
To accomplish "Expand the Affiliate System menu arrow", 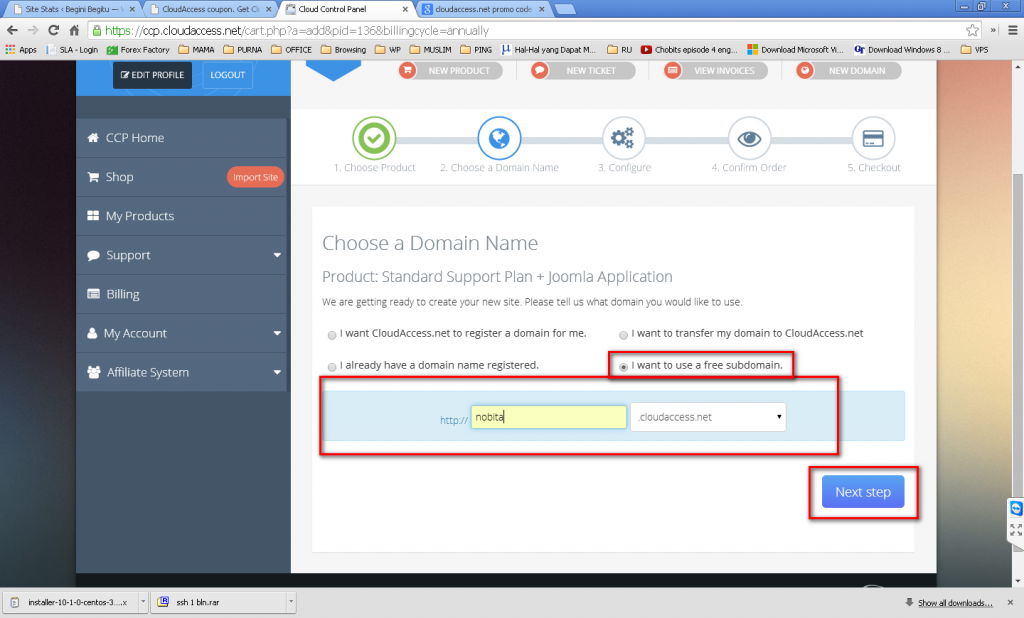I will 277,372.
